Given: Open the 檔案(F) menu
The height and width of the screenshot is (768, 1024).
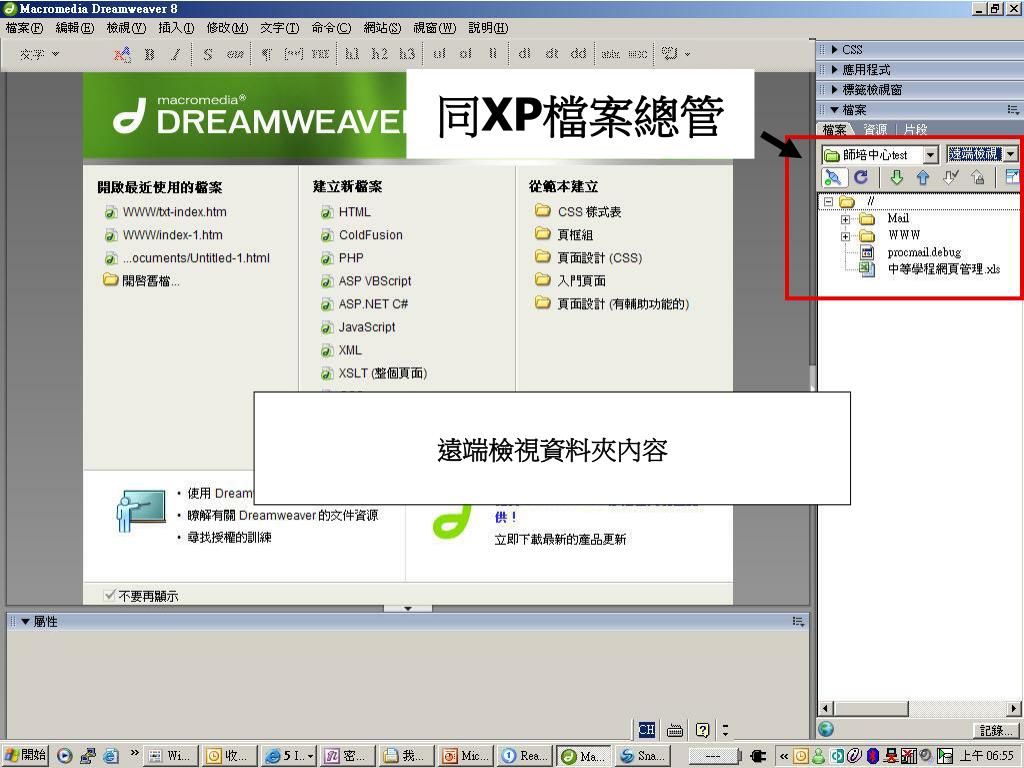Looking at the screenshot, I should pyautogui.click(x=24, y=28).
